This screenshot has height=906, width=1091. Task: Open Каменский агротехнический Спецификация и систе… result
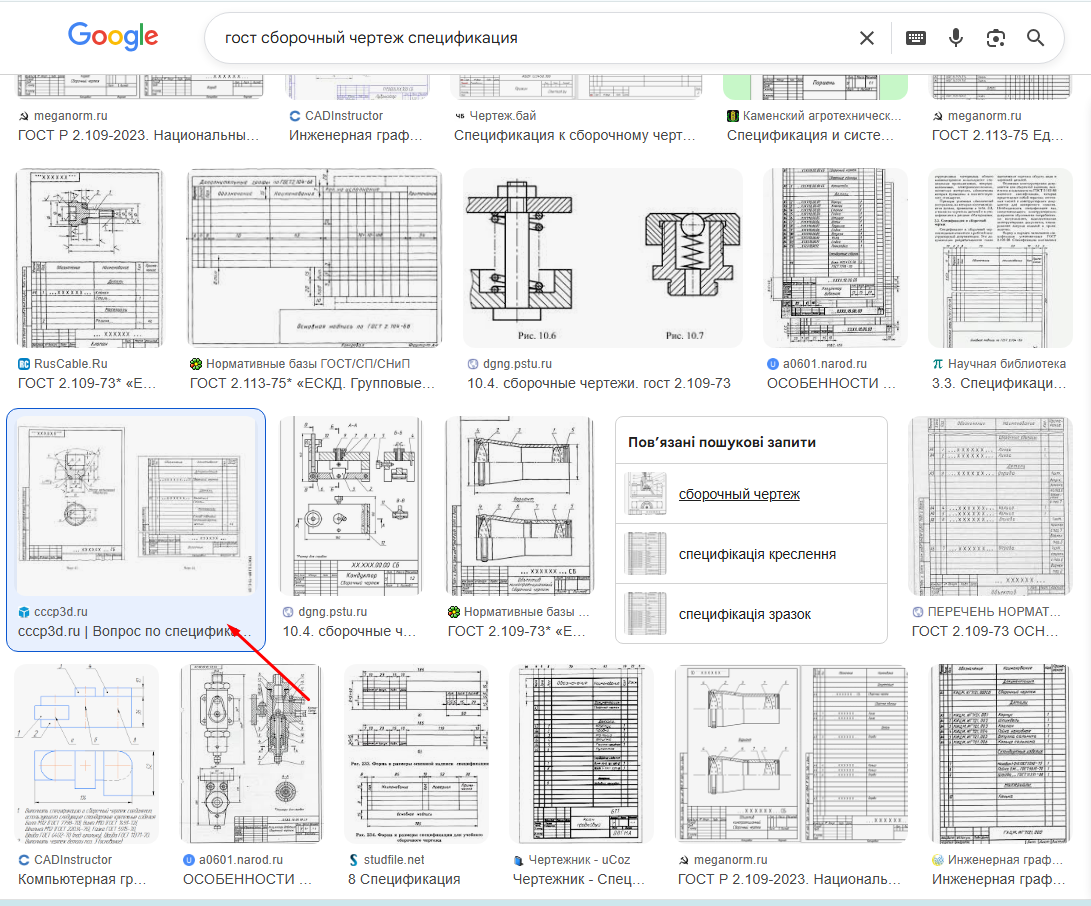(x=811, y=135)
